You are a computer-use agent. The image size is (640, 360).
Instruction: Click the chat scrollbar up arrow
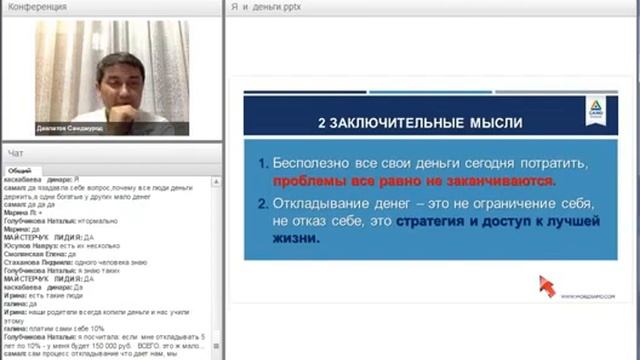pyautogui.click(x=216, y=181)
